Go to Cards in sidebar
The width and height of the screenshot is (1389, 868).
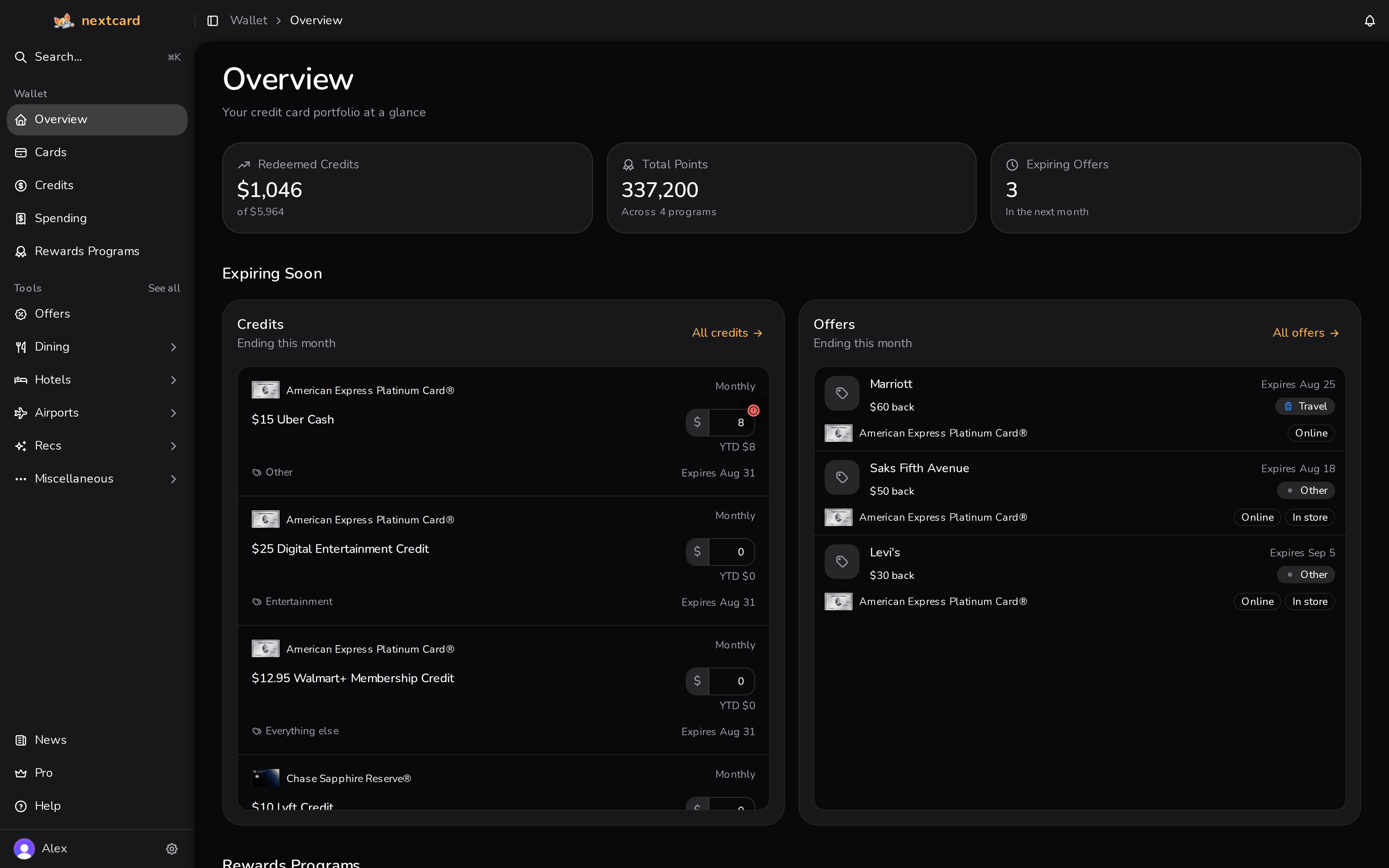(97, 152)
